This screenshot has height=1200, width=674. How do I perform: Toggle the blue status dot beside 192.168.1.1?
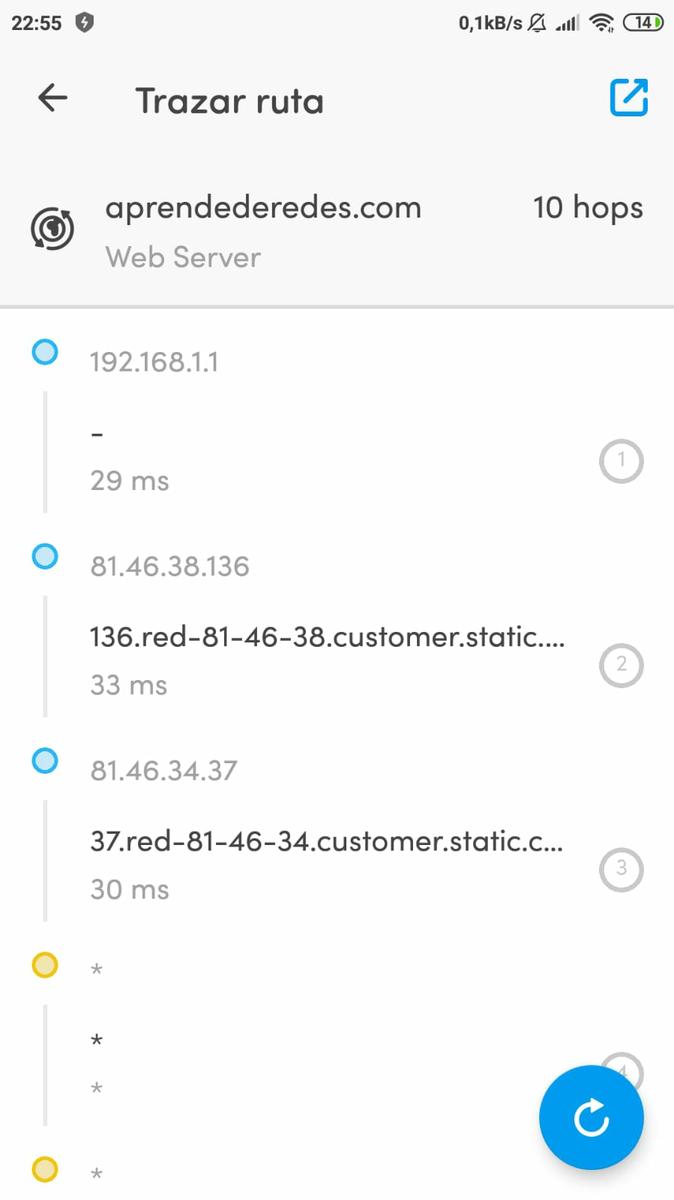pos(44,351)
